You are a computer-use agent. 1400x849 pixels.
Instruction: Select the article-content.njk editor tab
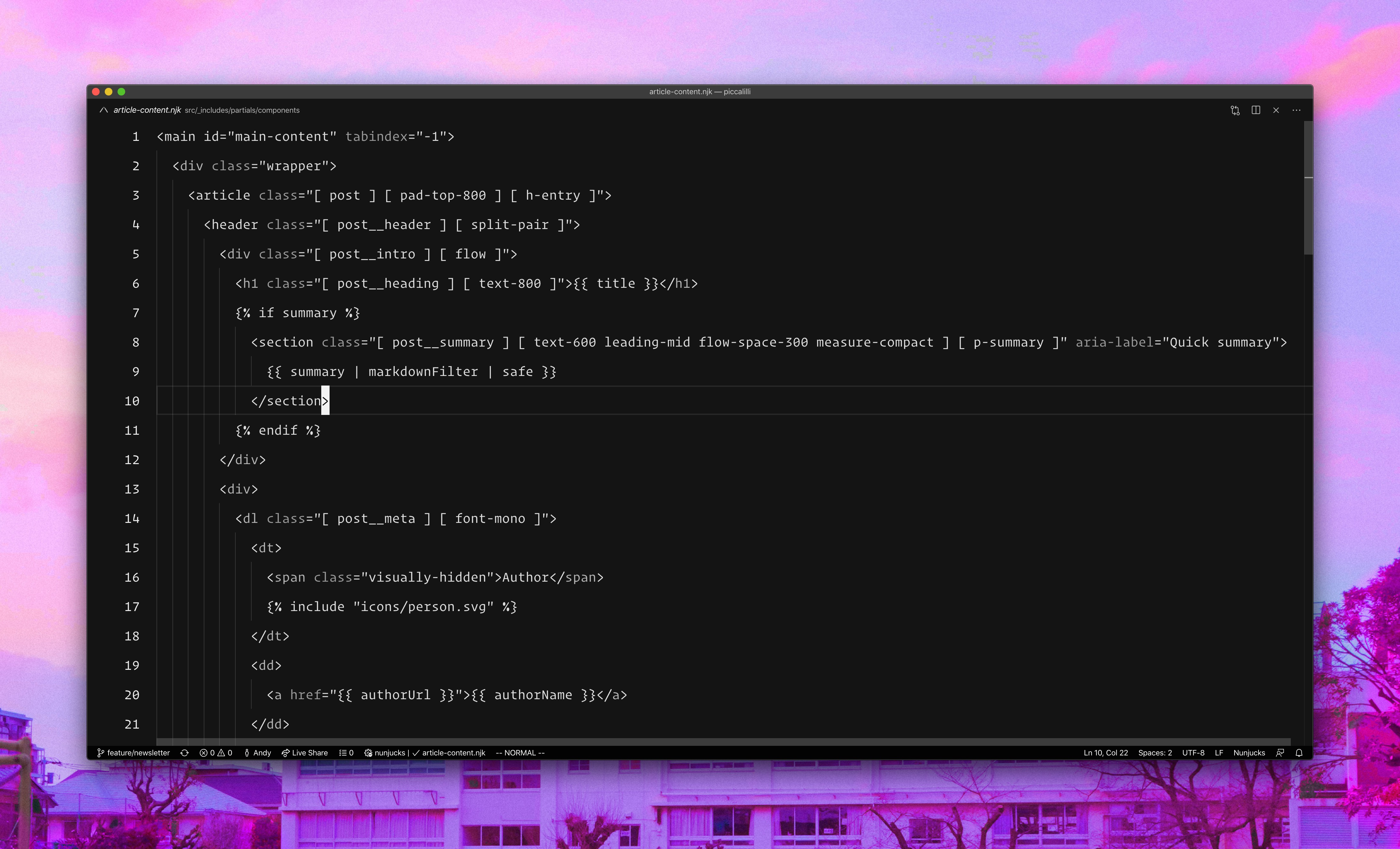tap(147, 110)
